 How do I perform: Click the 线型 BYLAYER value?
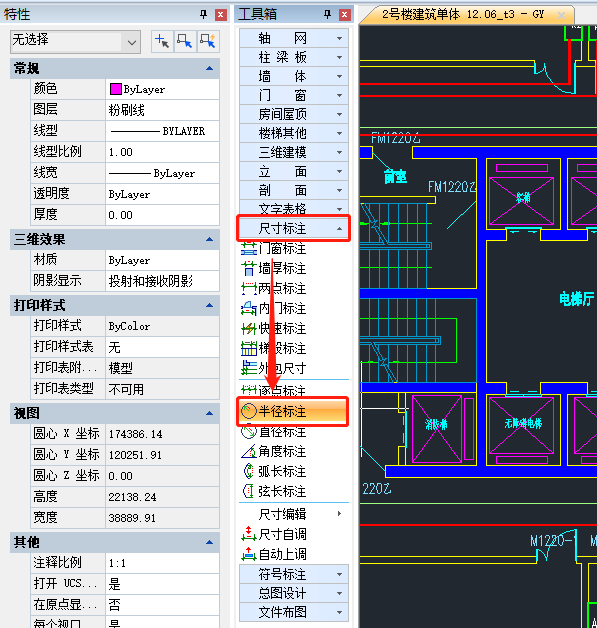coord(162,131)
